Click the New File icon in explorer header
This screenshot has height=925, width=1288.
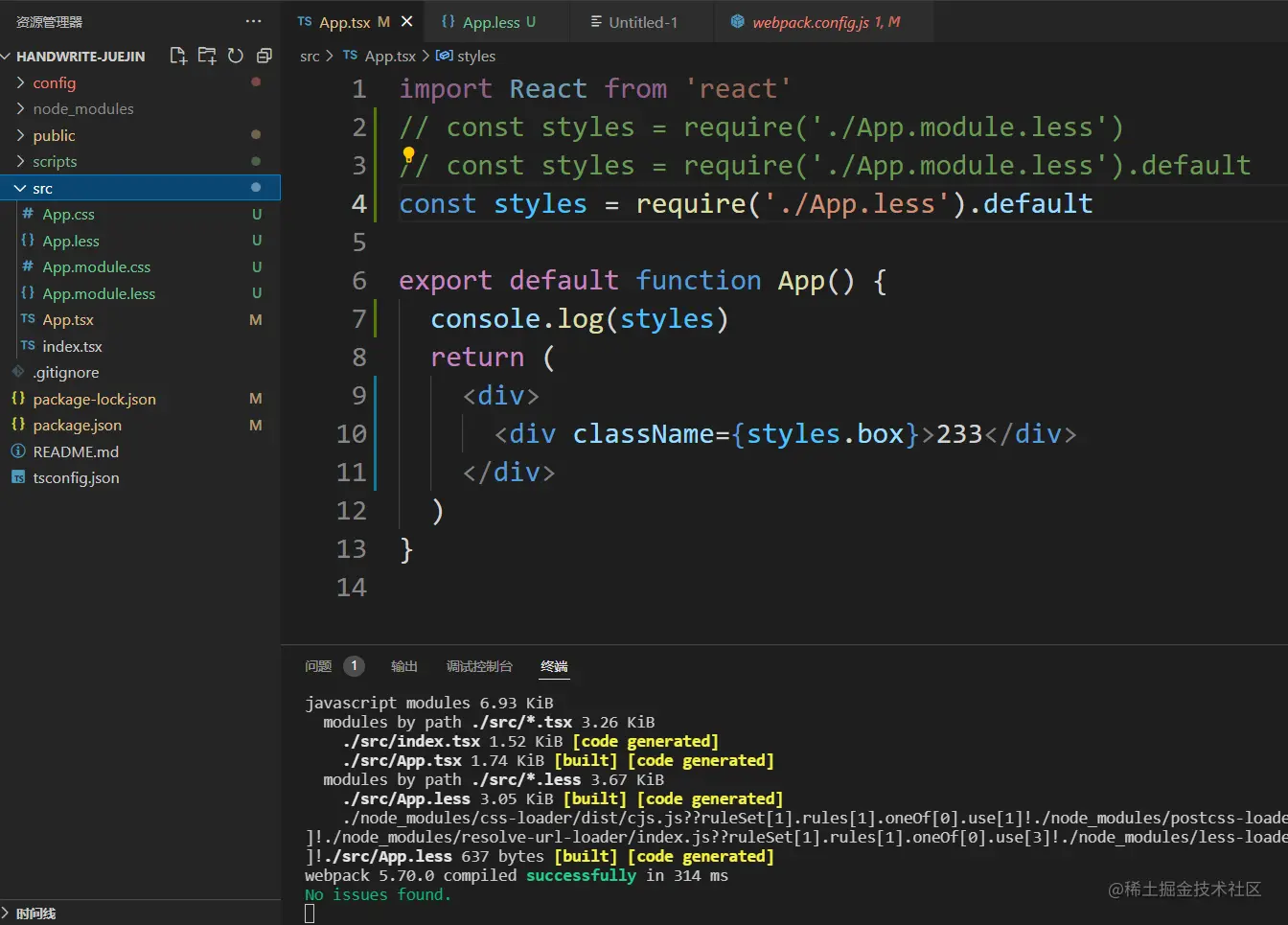pos(178,56)
